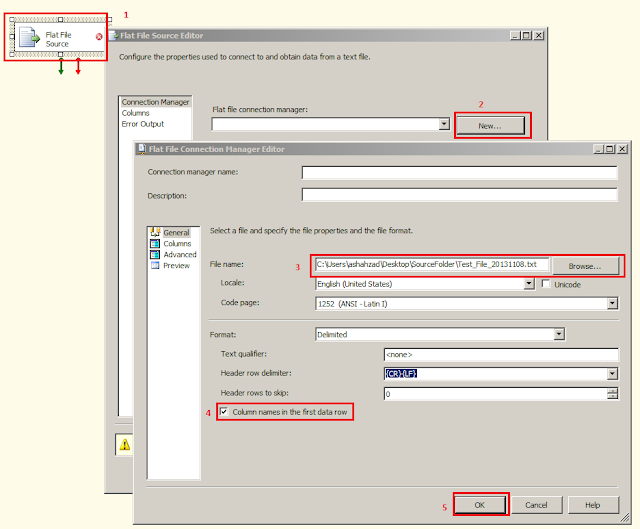Confirm with the OK button
This screenshot has width=640, height=529.
tap(480, 505)
